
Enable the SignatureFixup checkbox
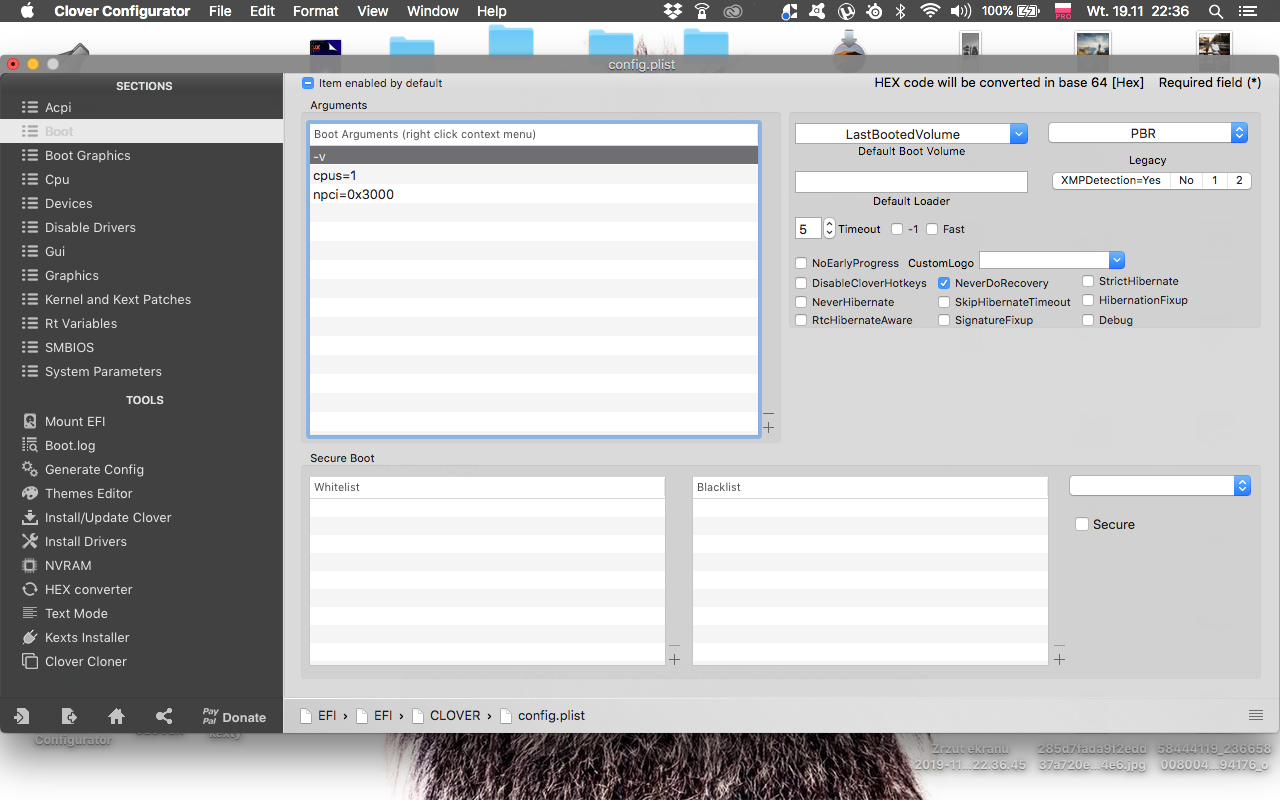coord(944,320)
